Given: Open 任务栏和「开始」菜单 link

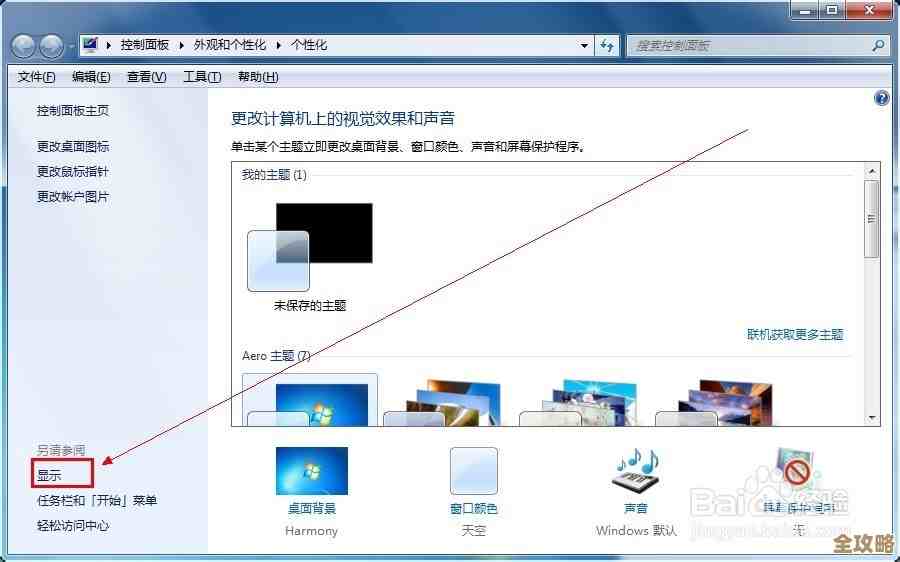Looking at the screenshot, I should tap(97, 501).
